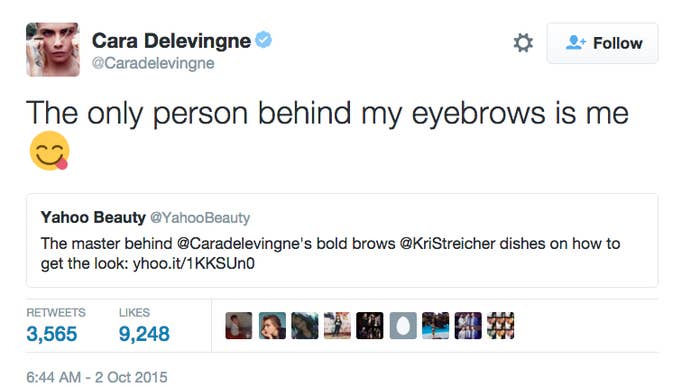Click the 6:44 AM - 2 Oct 2015 timestamp
This screenshot has width=700, height=387.
[x=97, y=377]
